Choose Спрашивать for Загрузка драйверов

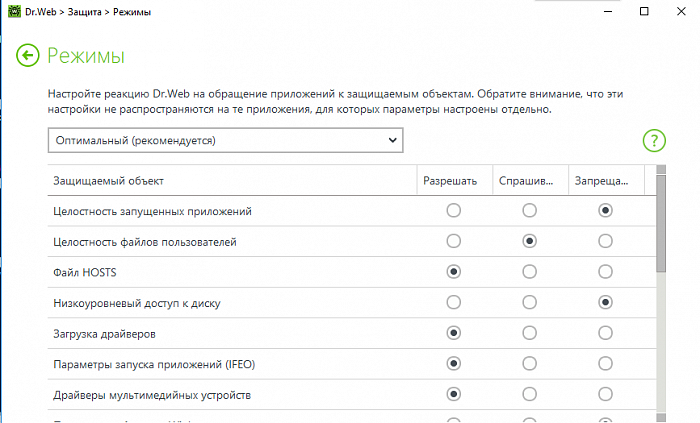(x=529, y=333)
